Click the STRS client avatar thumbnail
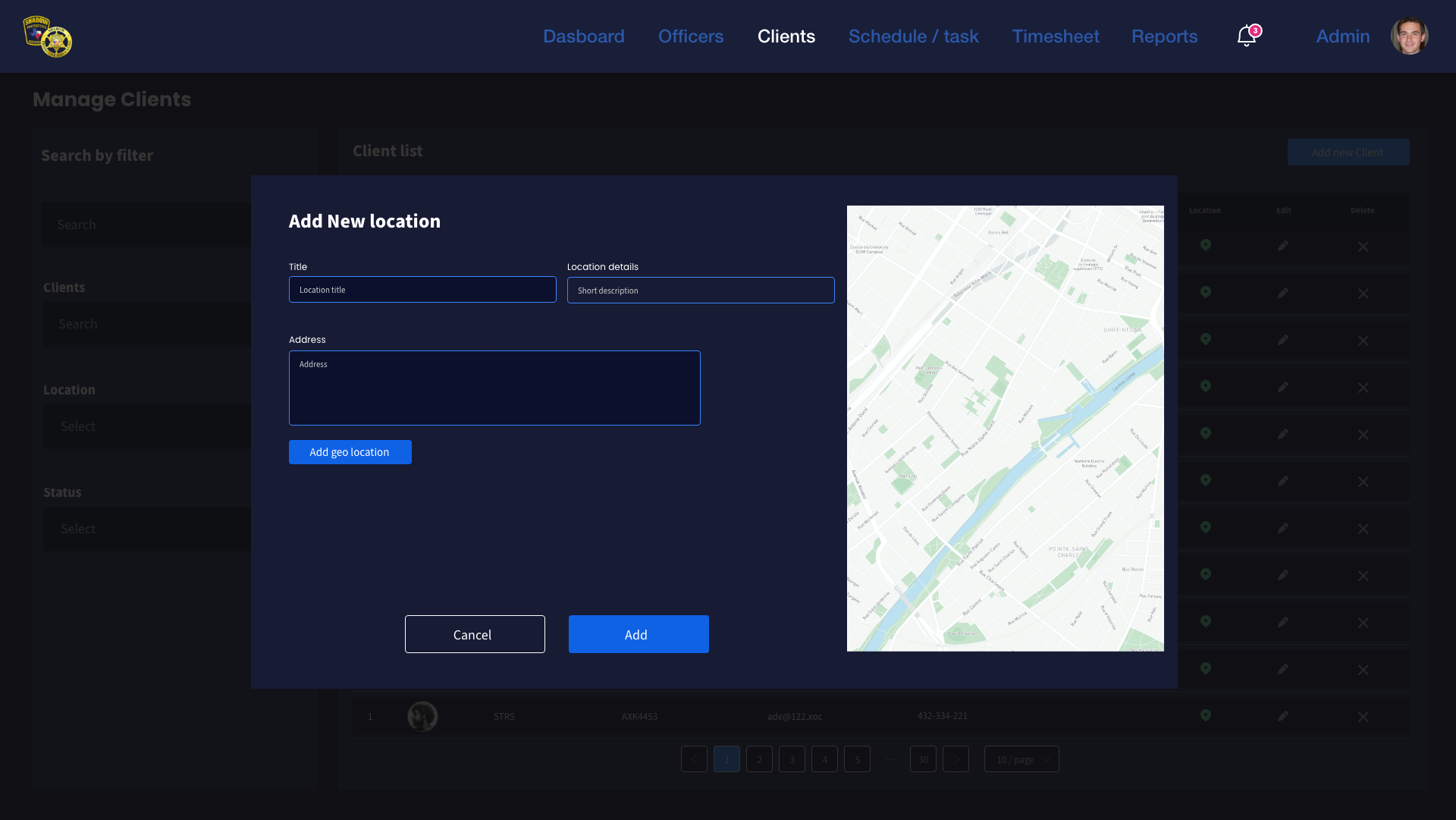This screenshot has width=1456, height=820. [422, 716]
